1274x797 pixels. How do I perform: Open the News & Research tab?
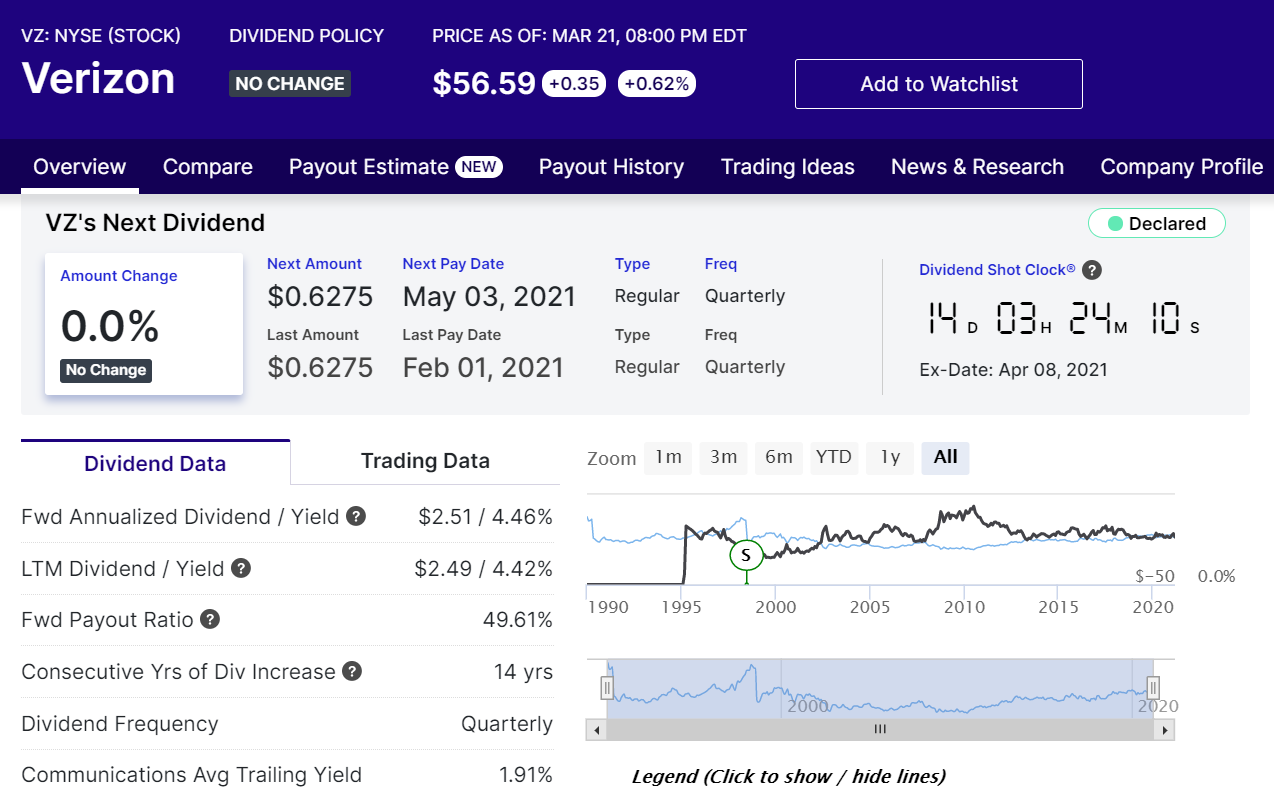click(x=978, y=167)
